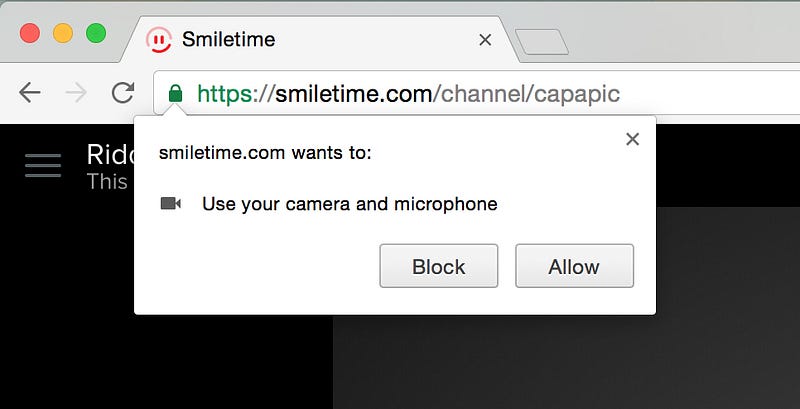Click the red macOS close button
This screenshot has width=800, height=409.
[x=30, y=33]
